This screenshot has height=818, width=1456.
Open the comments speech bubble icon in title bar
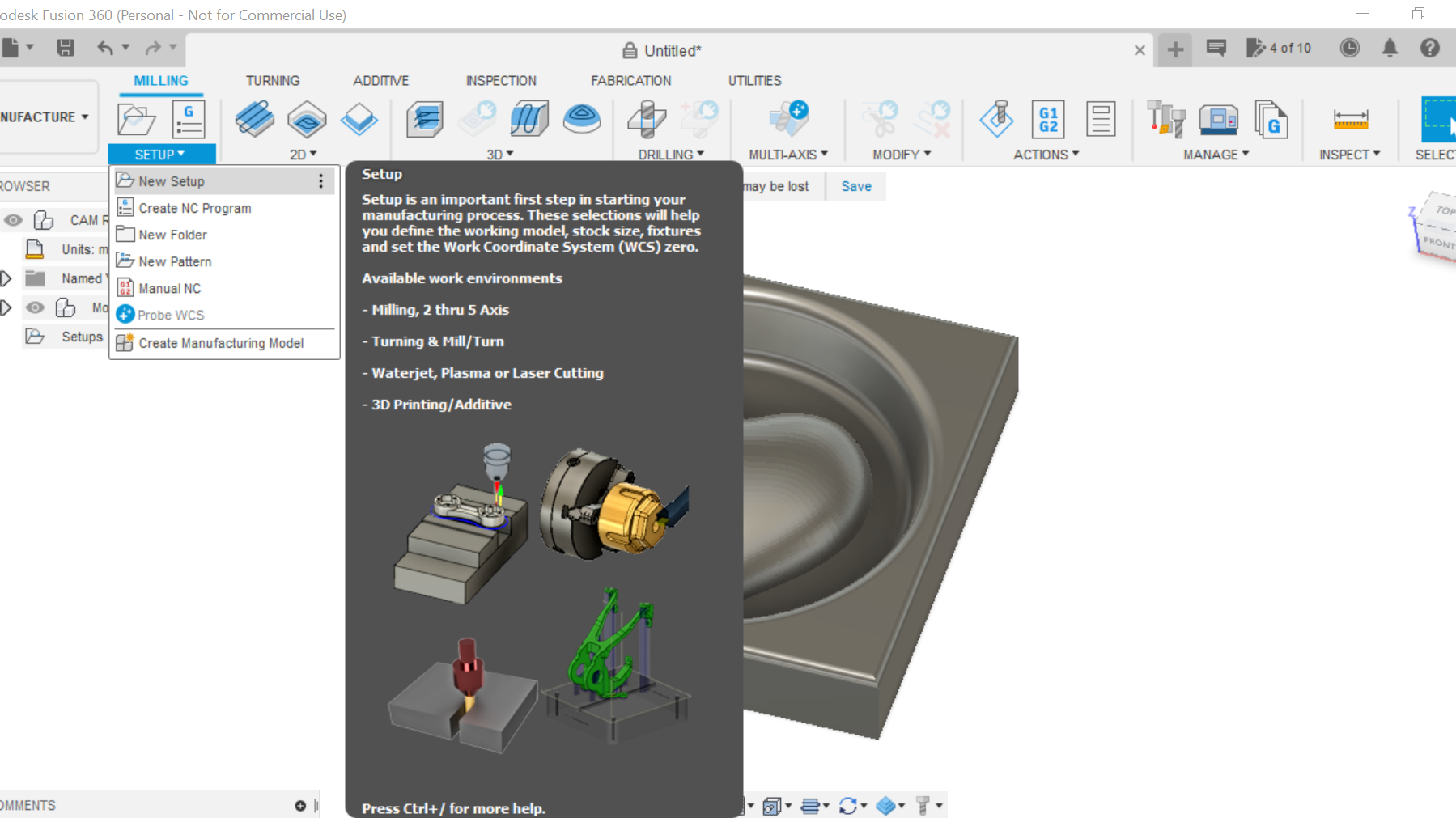coord(1216,48)
